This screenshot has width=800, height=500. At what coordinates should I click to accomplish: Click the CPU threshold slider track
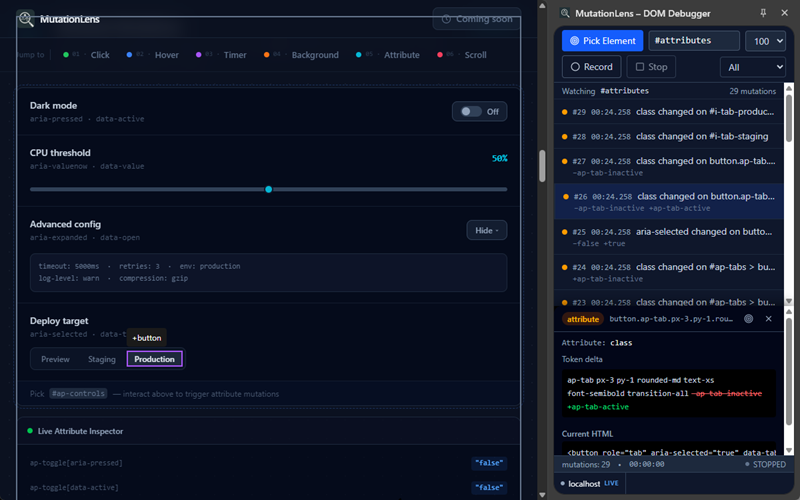coord(268,189)
